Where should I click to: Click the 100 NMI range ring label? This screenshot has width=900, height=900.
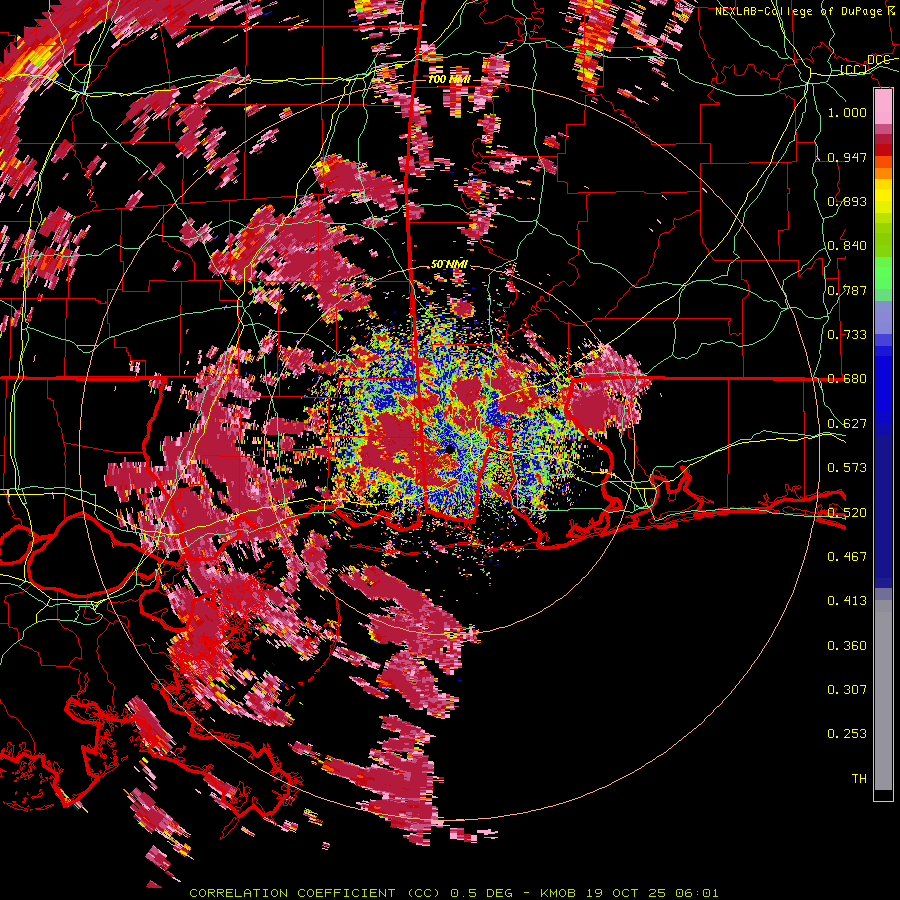click(449, 79)
